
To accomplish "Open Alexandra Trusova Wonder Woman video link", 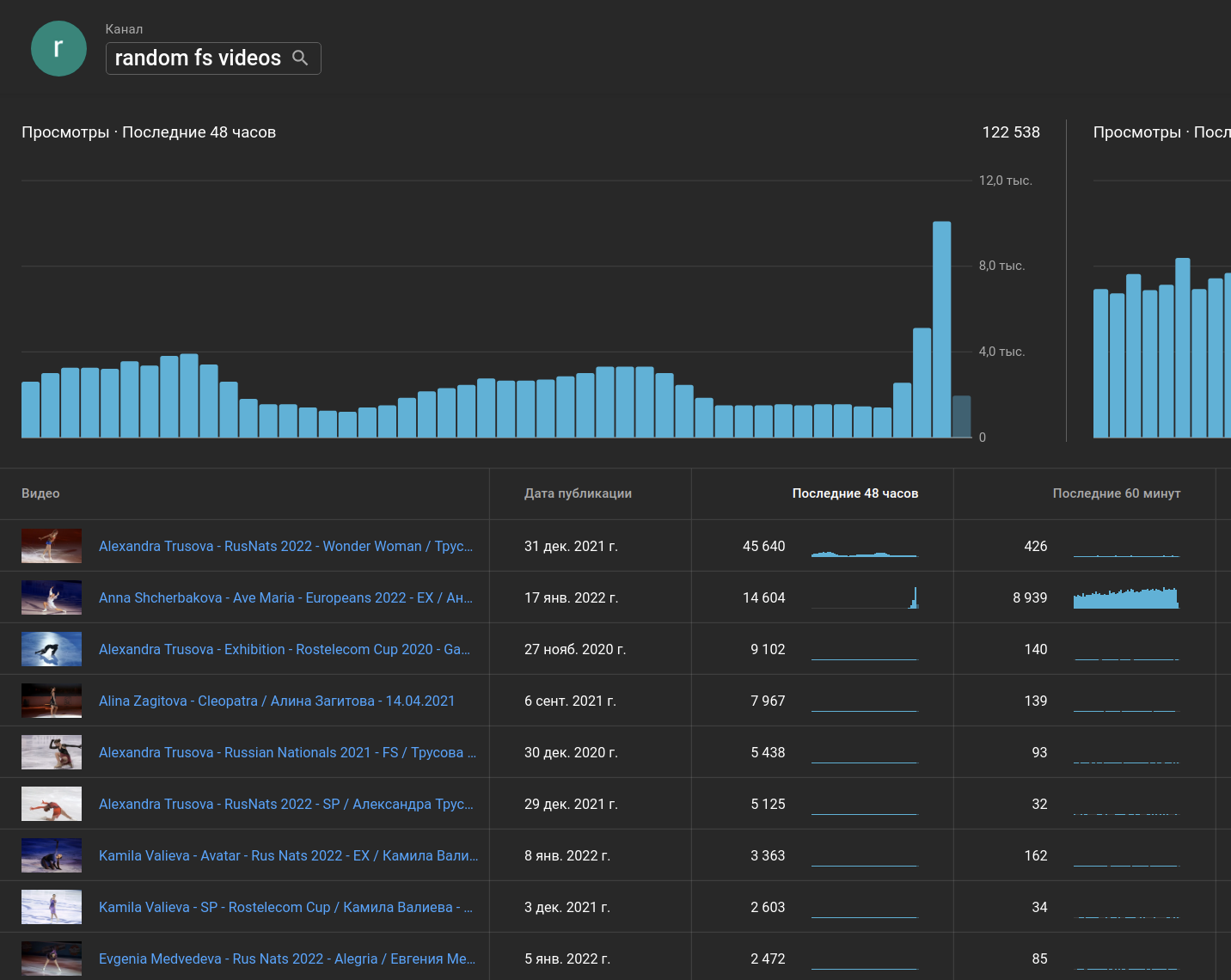I will point(285,546).
